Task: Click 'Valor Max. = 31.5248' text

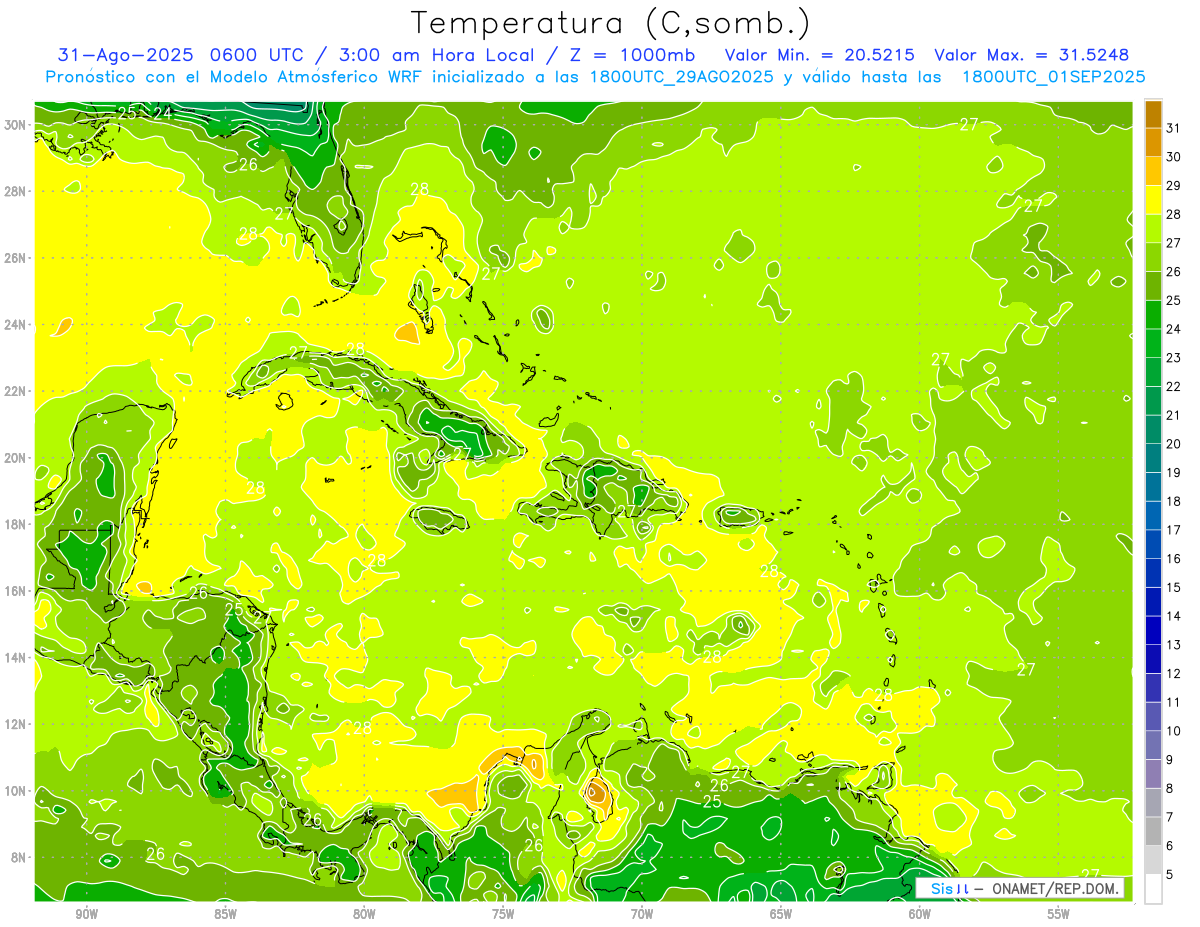Action: (x=1032, y=55)
